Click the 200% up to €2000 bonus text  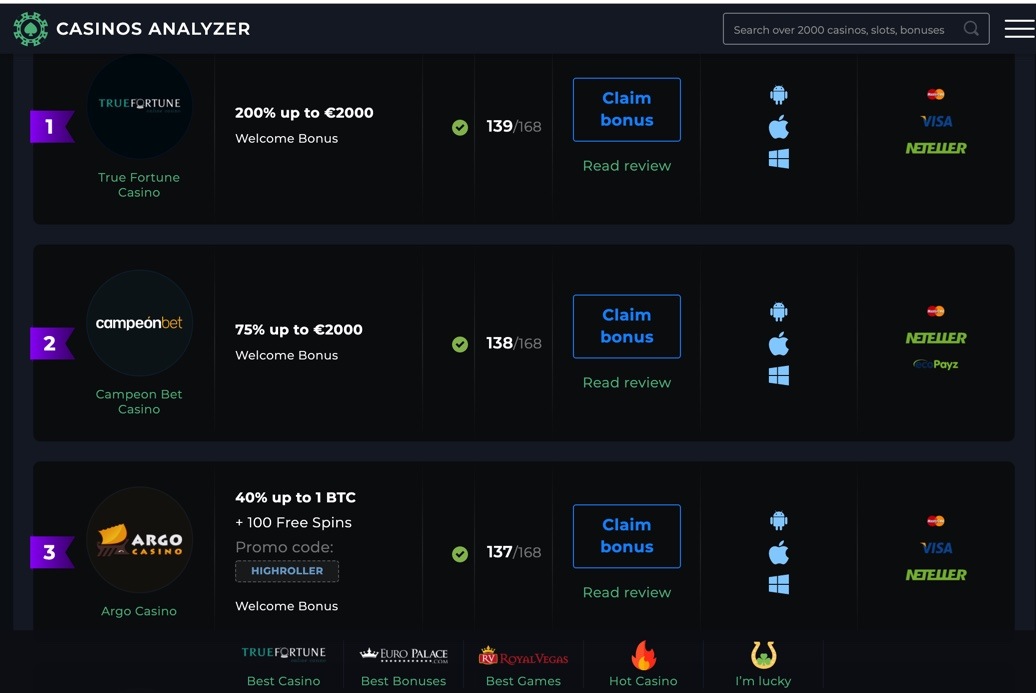coord(304,113)
